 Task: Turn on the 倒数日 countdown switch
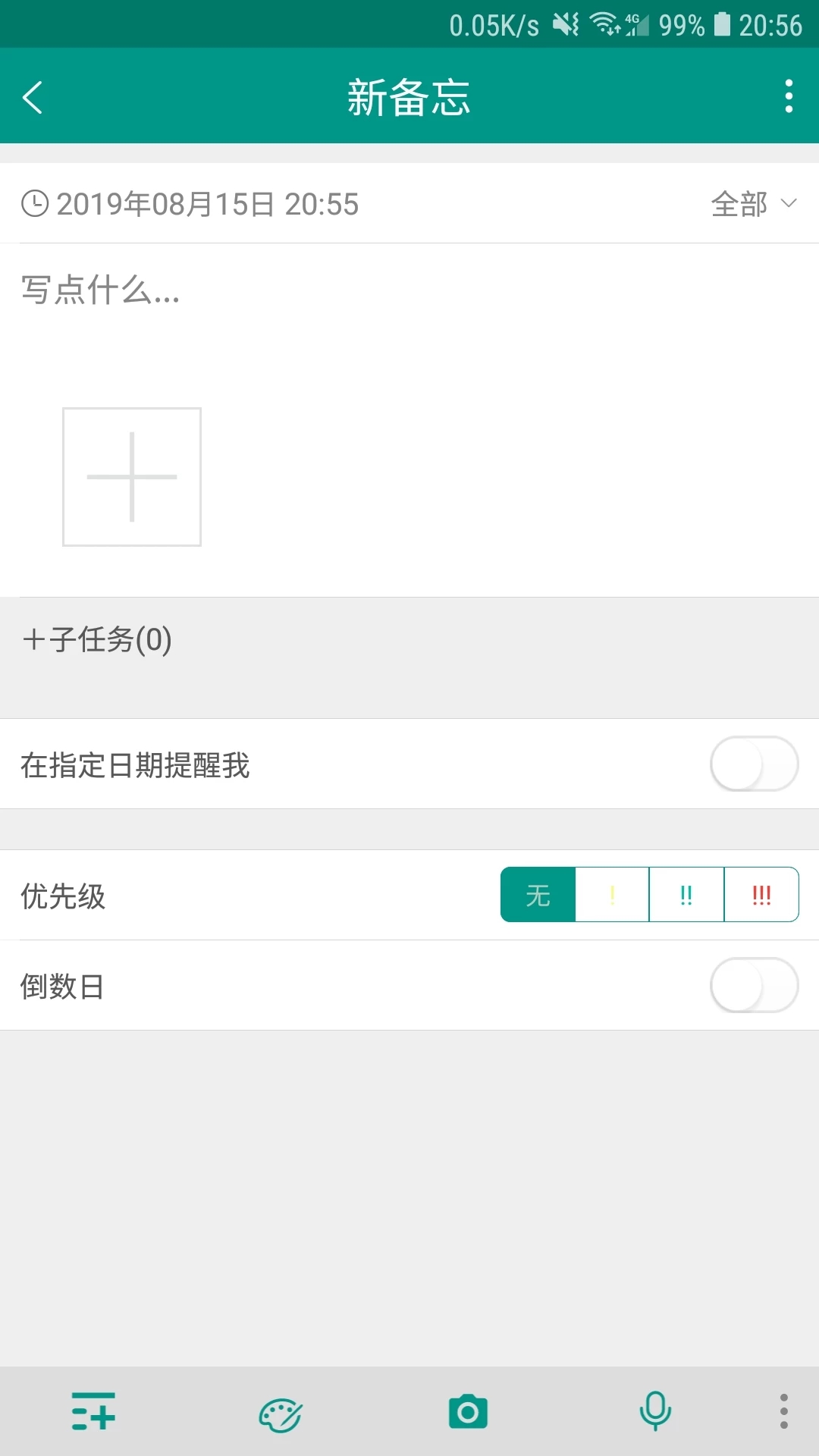tap(753, 986)
